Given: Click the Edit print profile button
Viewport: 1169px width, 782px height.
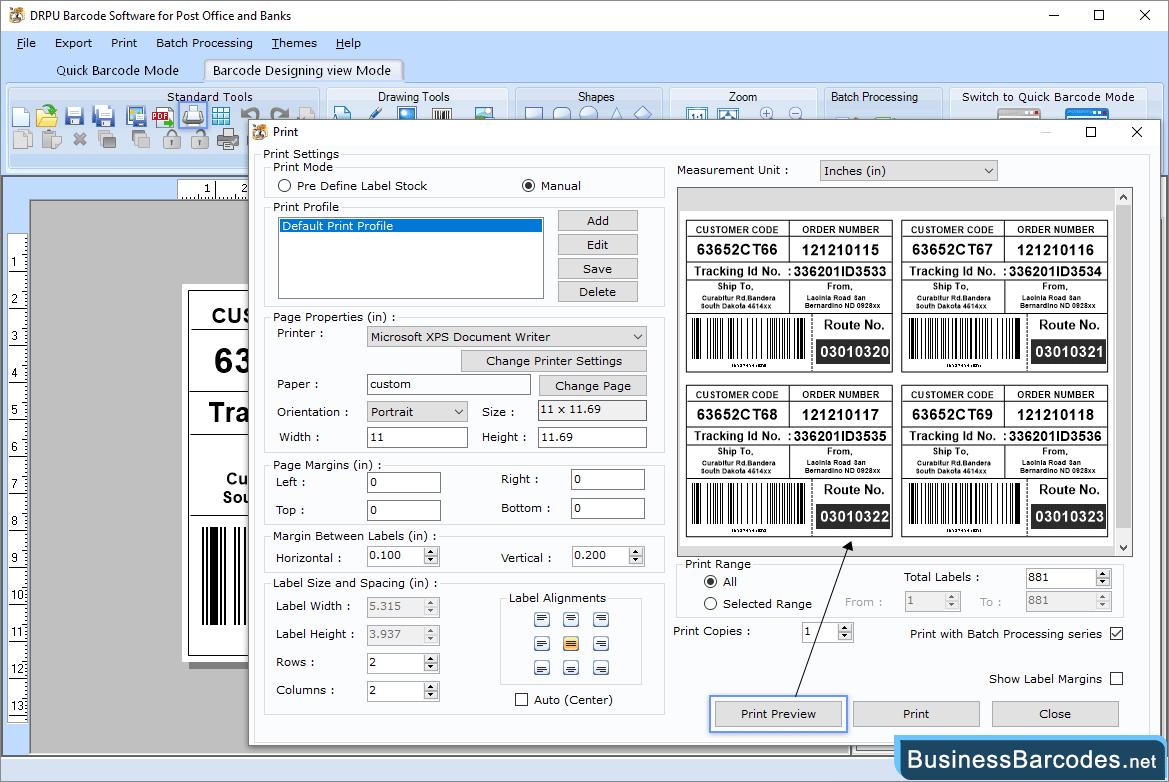Looking at the screenshot, I should pyautogui.click(x=598, y=245).
